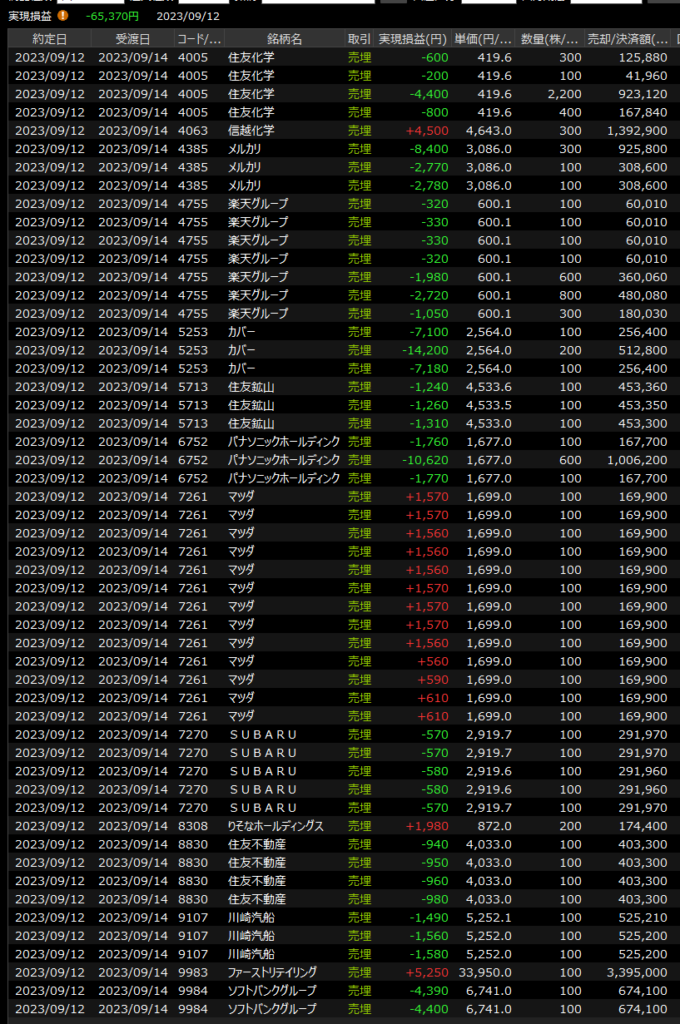The image size is (680, 1024).
Task: Click the -10,620 loss cell for パナソニック
Action: pos(421,460)
